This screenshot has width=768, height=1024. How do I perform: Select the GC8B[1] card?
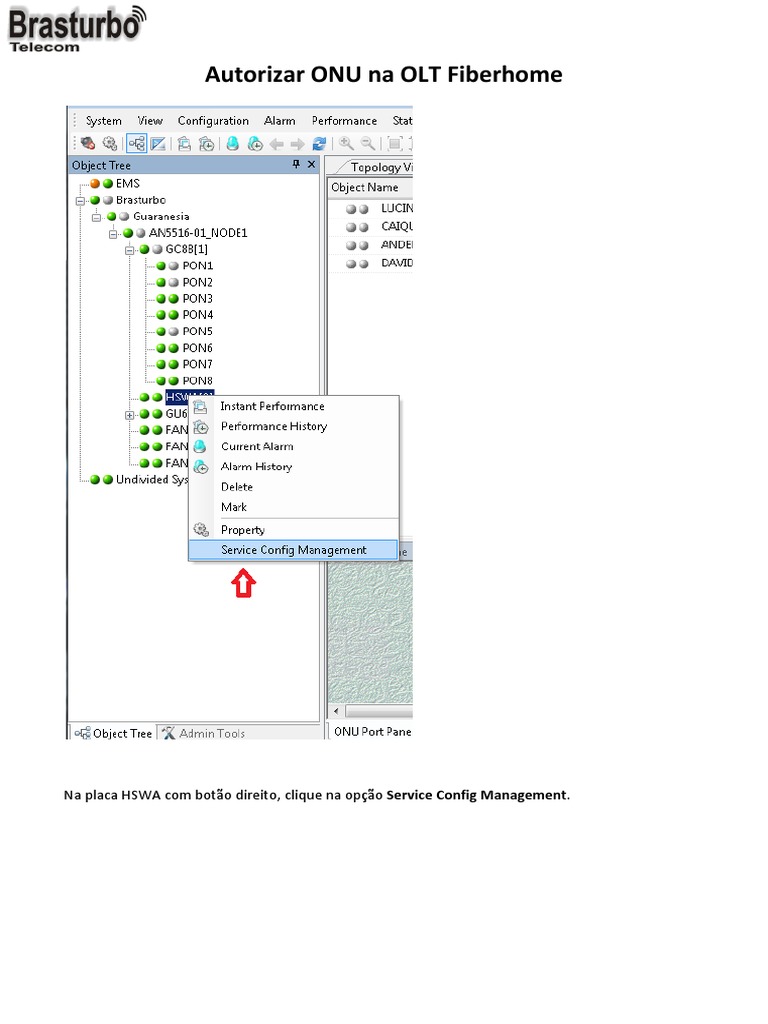(x=186, y=249)
